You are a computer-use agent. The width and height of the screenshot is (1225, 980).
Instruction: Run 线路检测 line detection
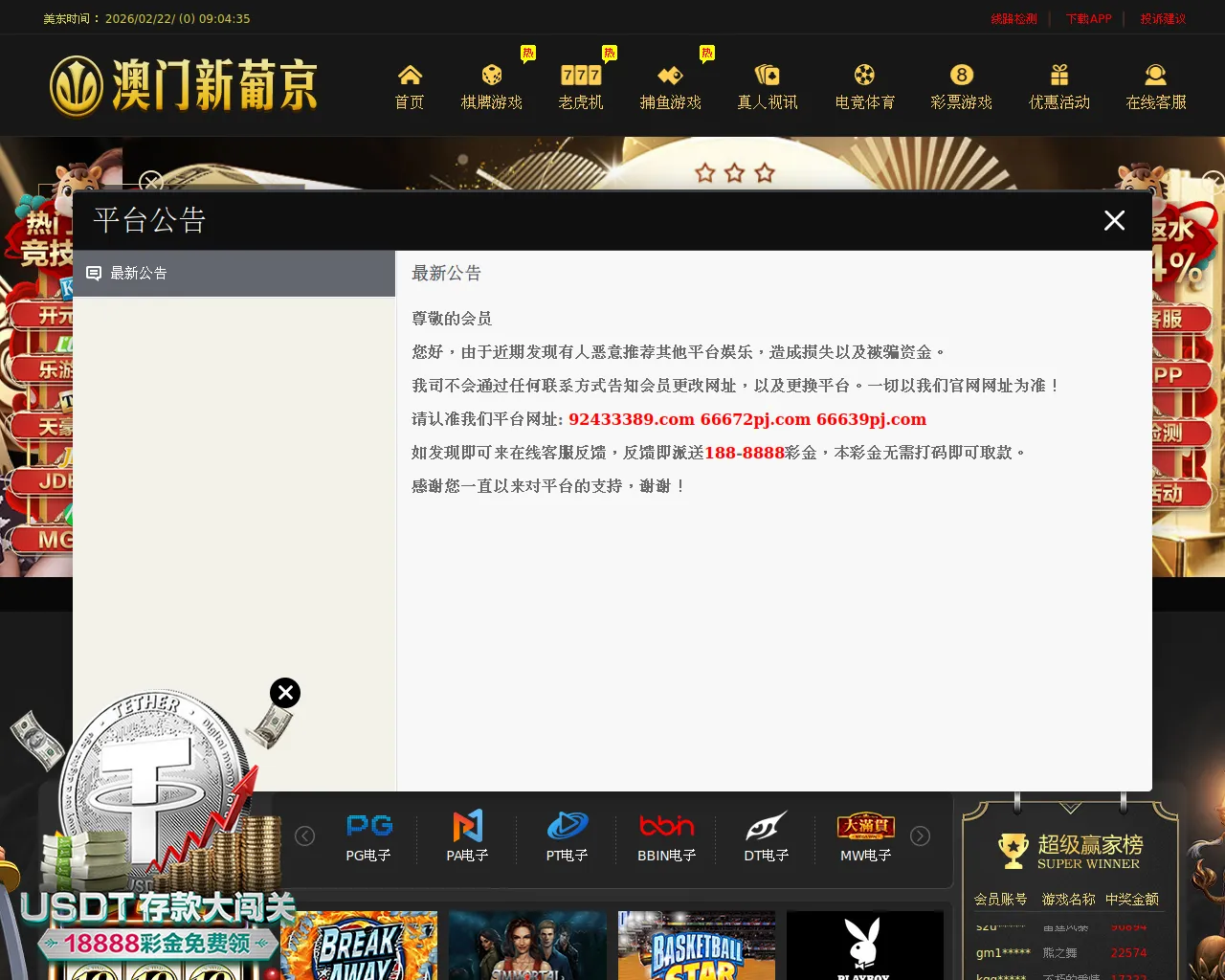tap(1013, 17)
